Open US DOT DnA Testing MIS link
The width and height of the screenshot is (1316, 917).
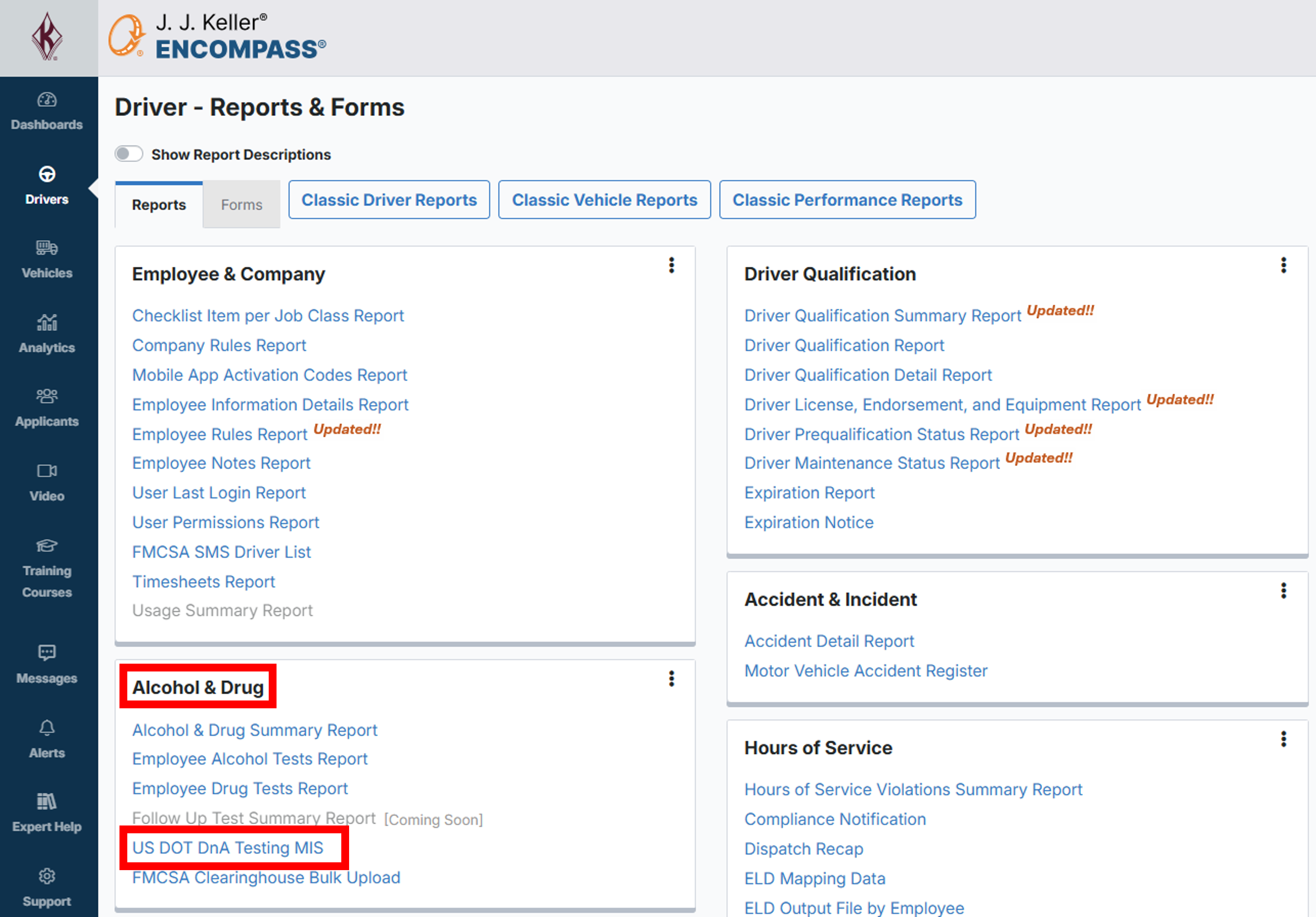point(228,848)
